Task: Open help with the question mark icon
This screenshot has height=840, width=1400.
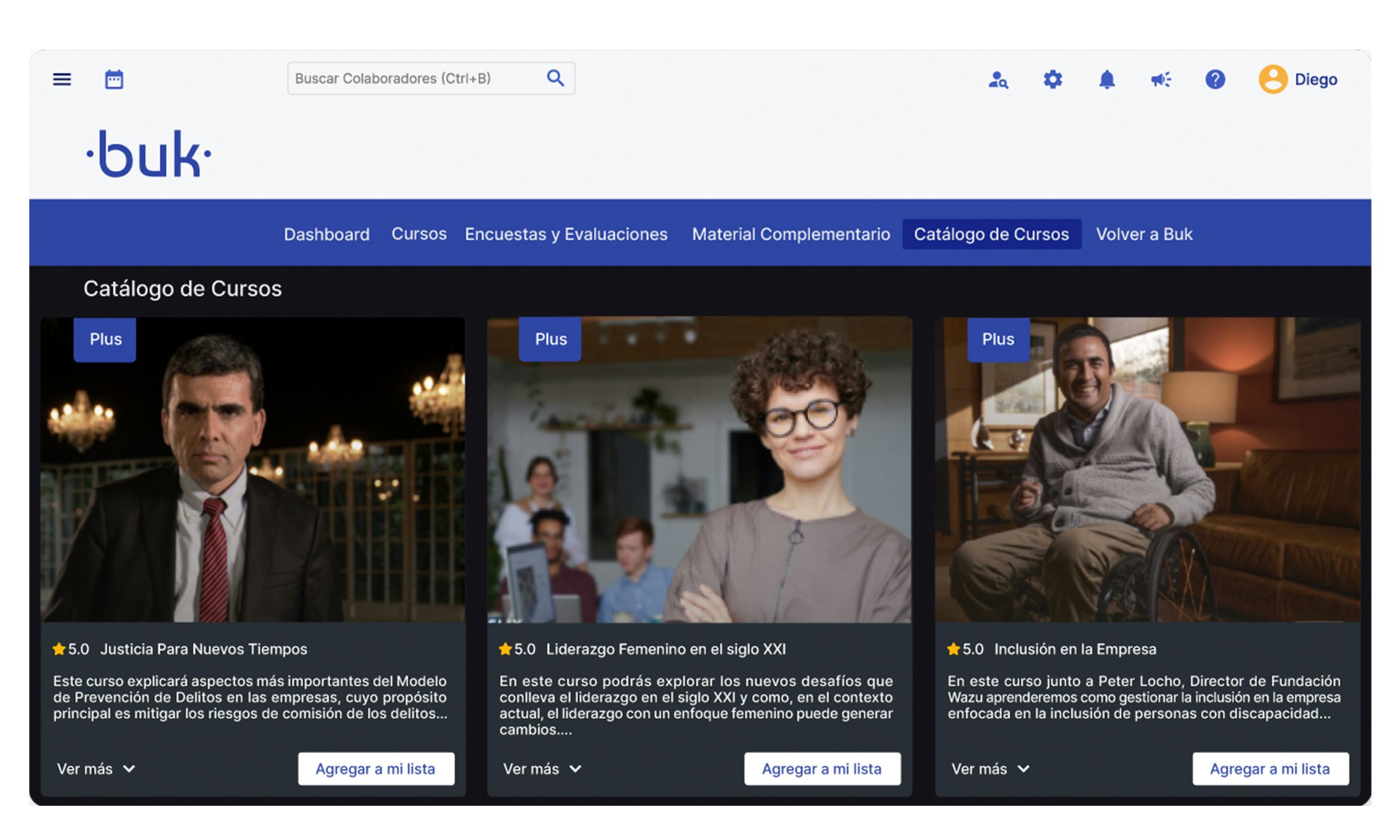Action: 1216,80
